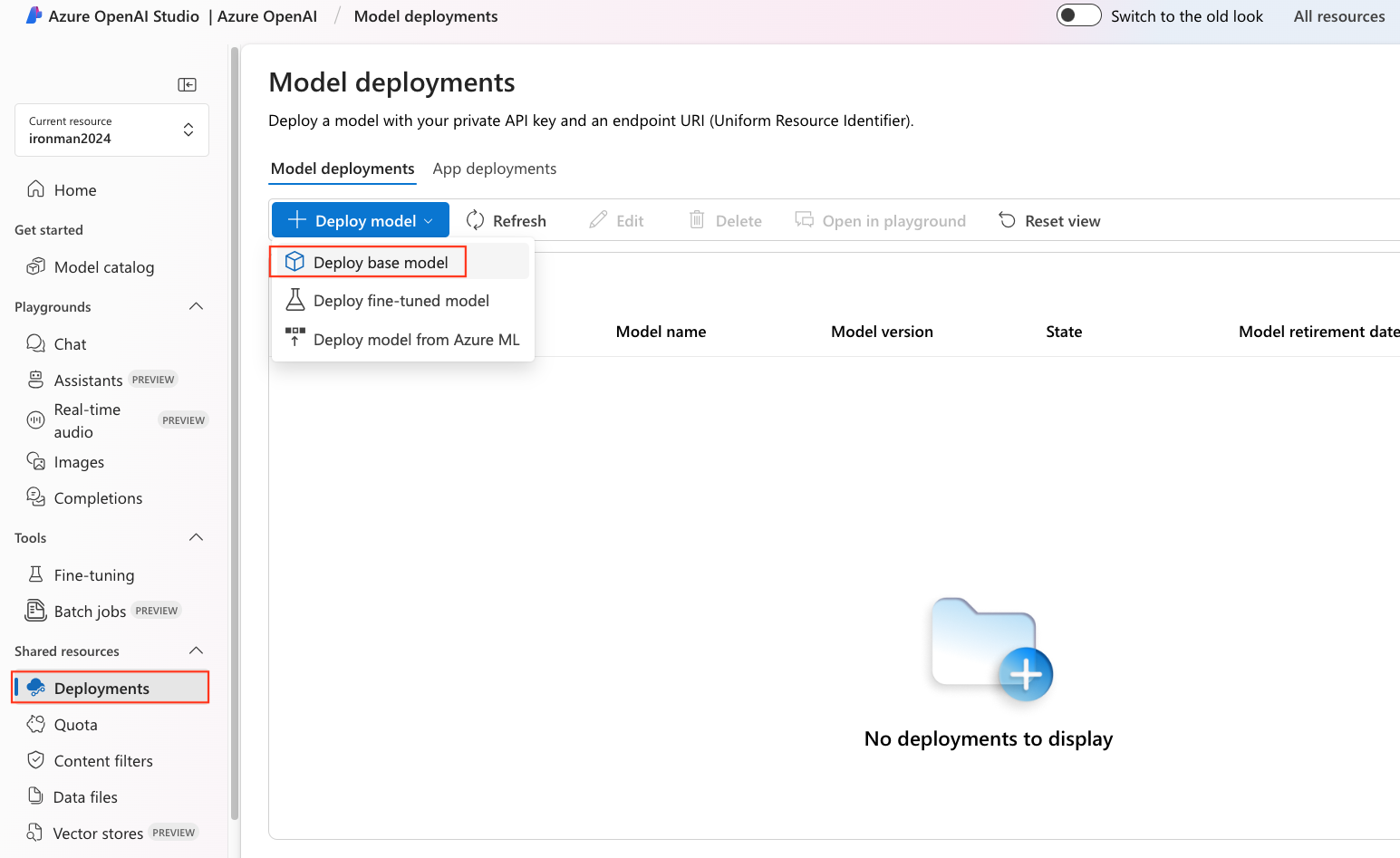
Task: Click the sidebar vertical scrollbar
Action: coord(235,433)
